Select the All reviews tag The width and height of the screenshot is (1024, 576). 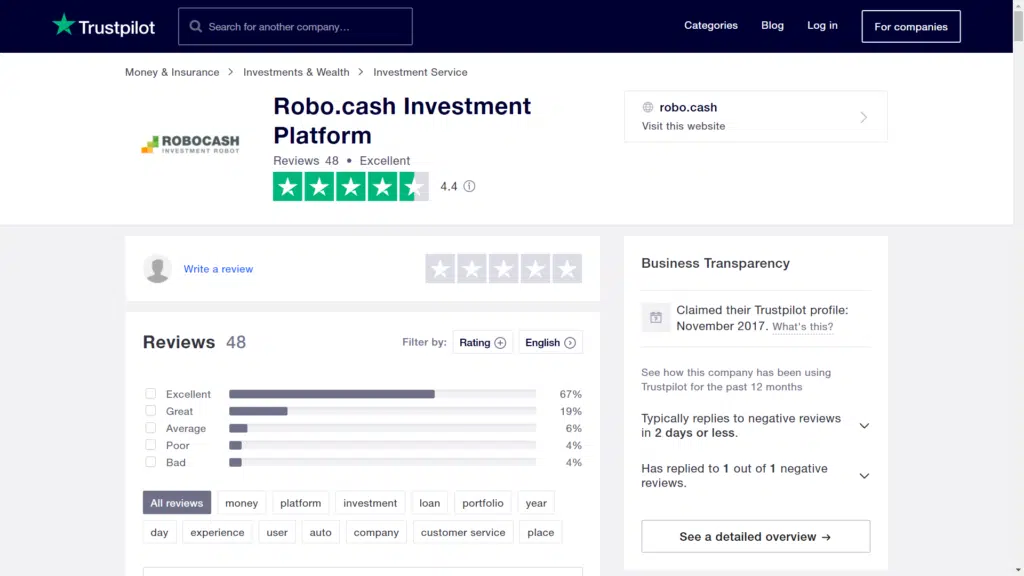[177, 503]
